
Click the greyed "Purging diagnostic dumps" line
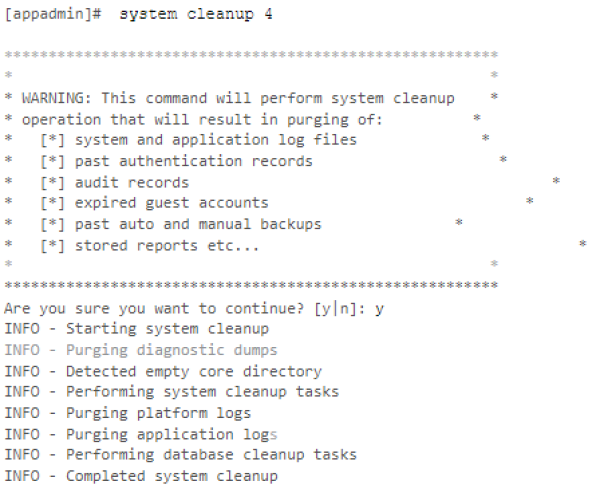(x=141, y=350)
